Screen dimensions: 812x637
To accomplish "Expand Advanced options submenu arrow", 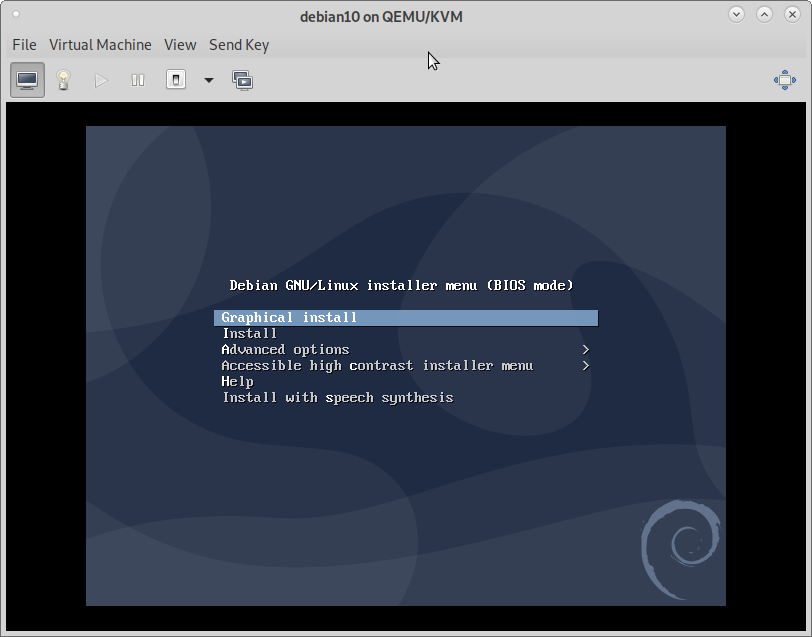I will pos(585,350).
